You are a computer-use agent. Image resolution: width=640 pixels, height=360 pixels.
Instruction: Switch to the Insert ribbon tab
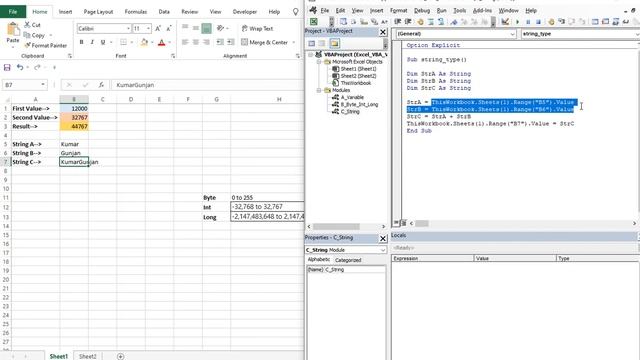point(65,12)
